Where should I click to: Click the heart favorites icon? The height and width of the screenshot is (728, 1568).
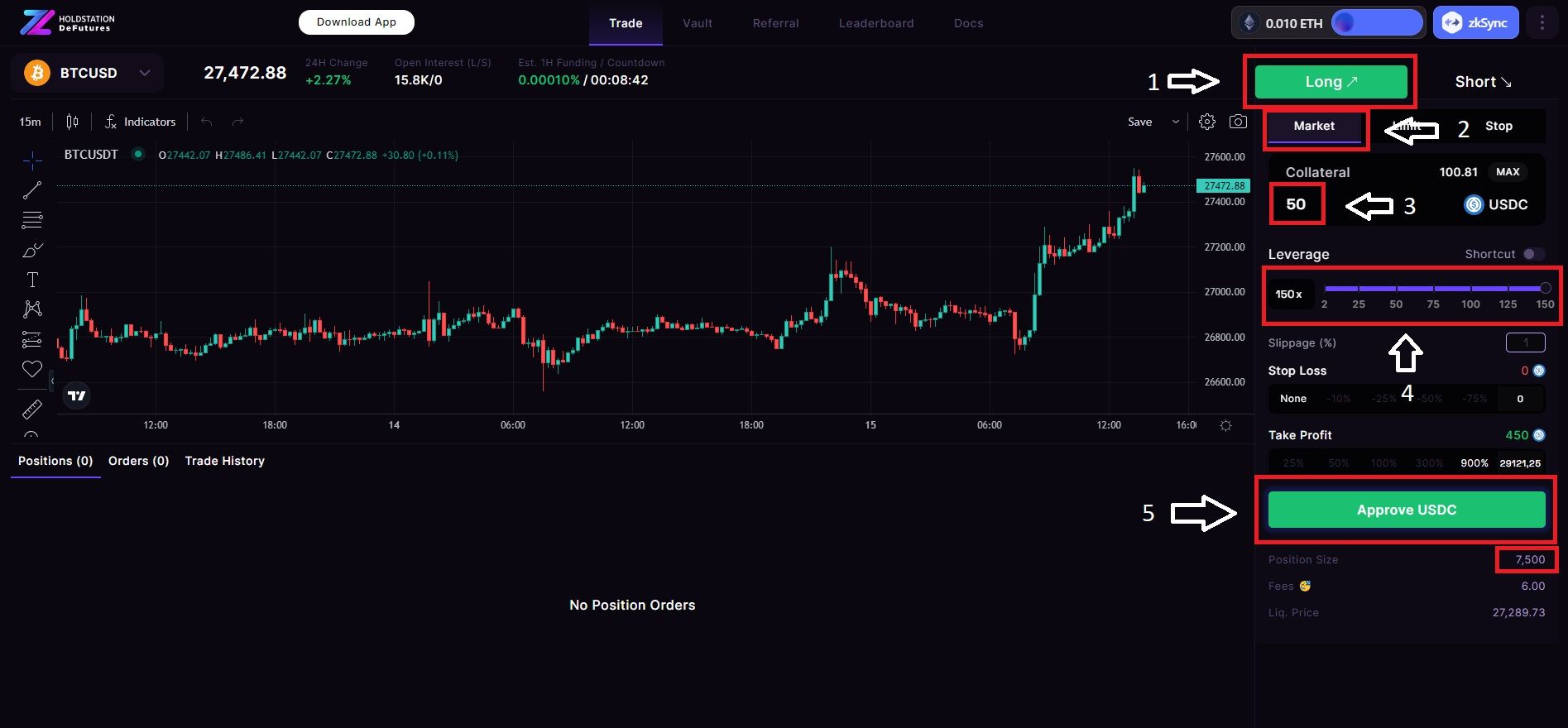tap(32, 369)
